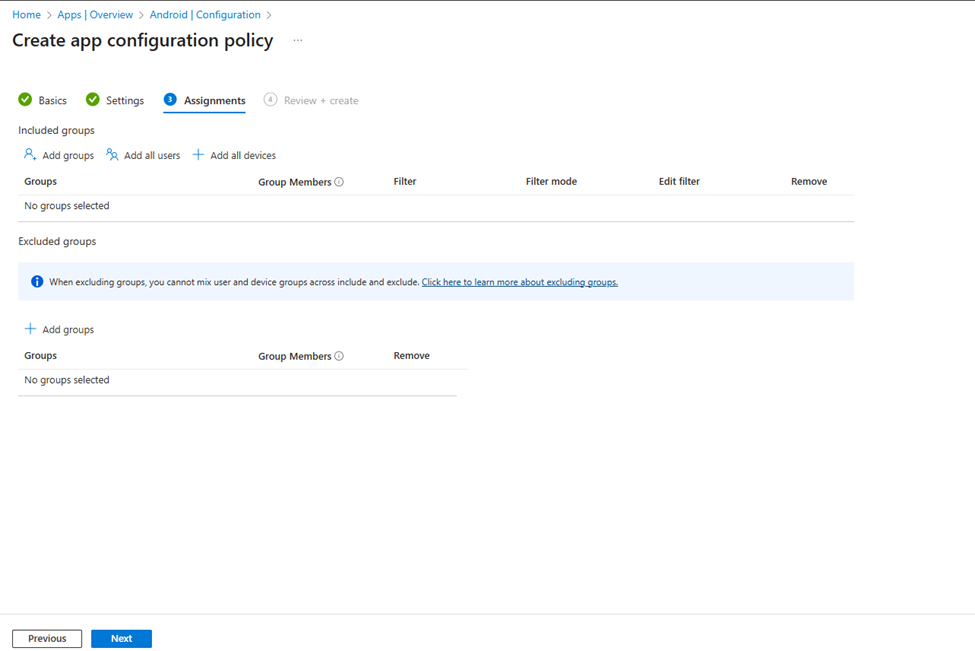Open Apps | Overview from the breadcrumb
The width and height of the screenshot is (975, 651).
click(95, 14)
